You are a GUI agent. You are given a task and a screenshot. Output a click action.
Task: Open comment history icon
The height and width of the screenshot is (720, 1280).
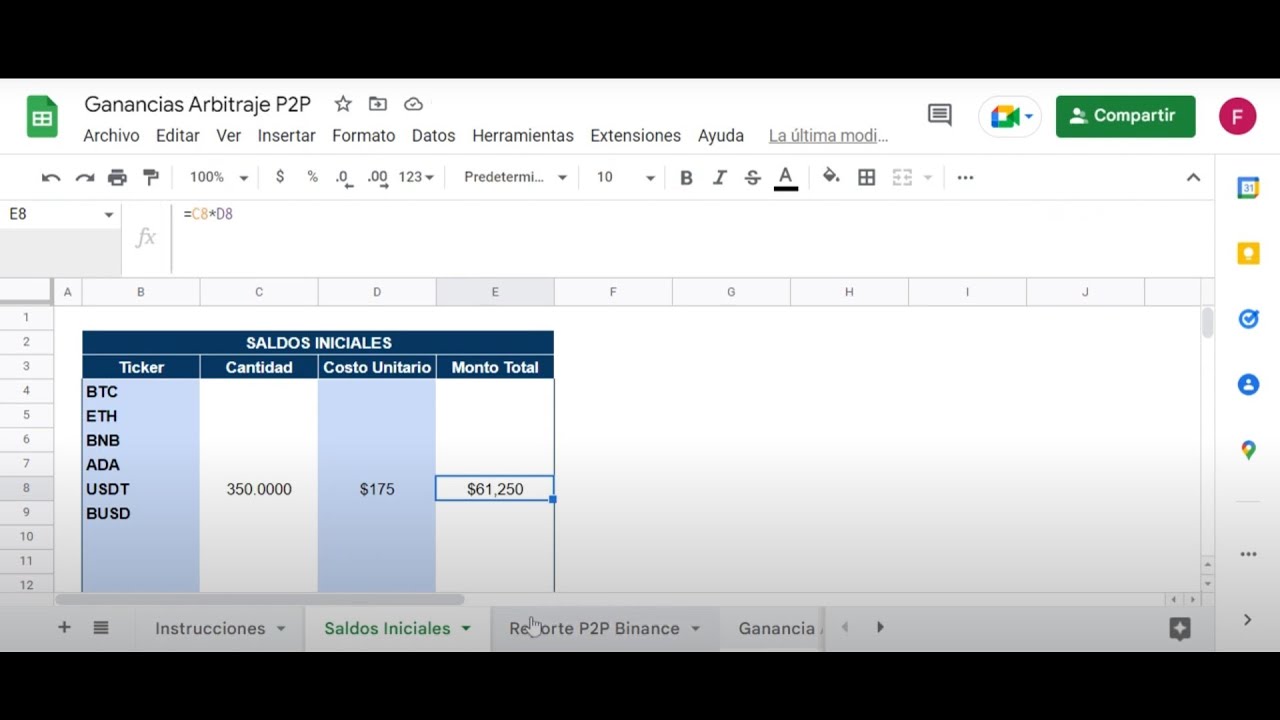point(940,115)
